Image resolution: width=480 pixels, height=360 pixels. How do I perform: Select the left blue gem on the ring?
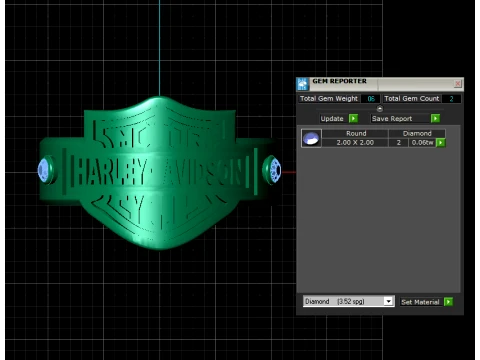(x=44, y=170)
